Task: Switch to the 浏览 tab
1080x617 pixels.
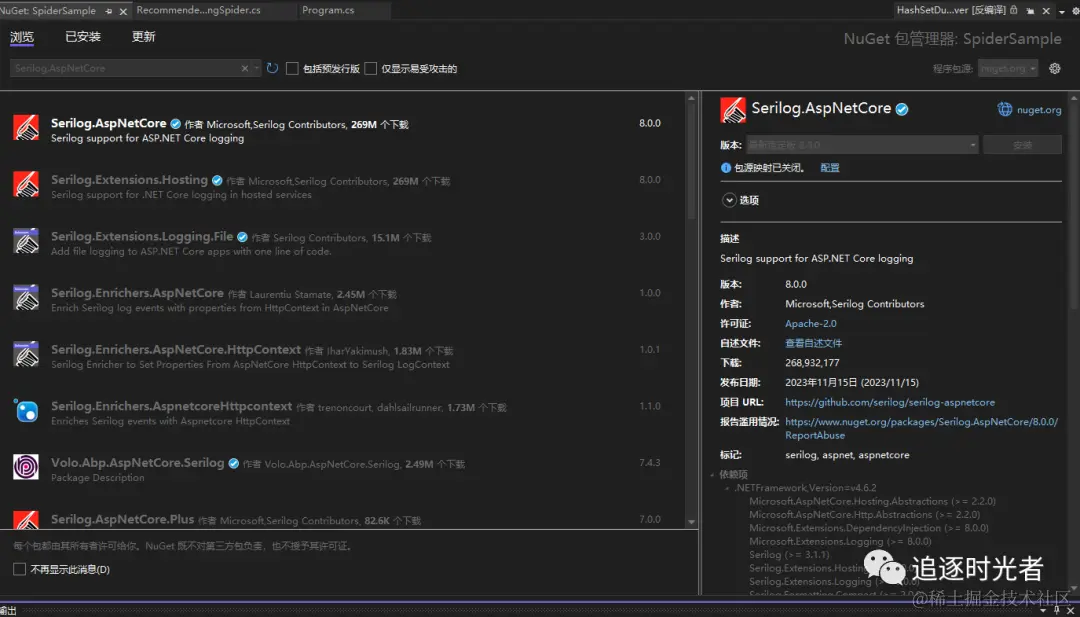Action: coord(22,36)
